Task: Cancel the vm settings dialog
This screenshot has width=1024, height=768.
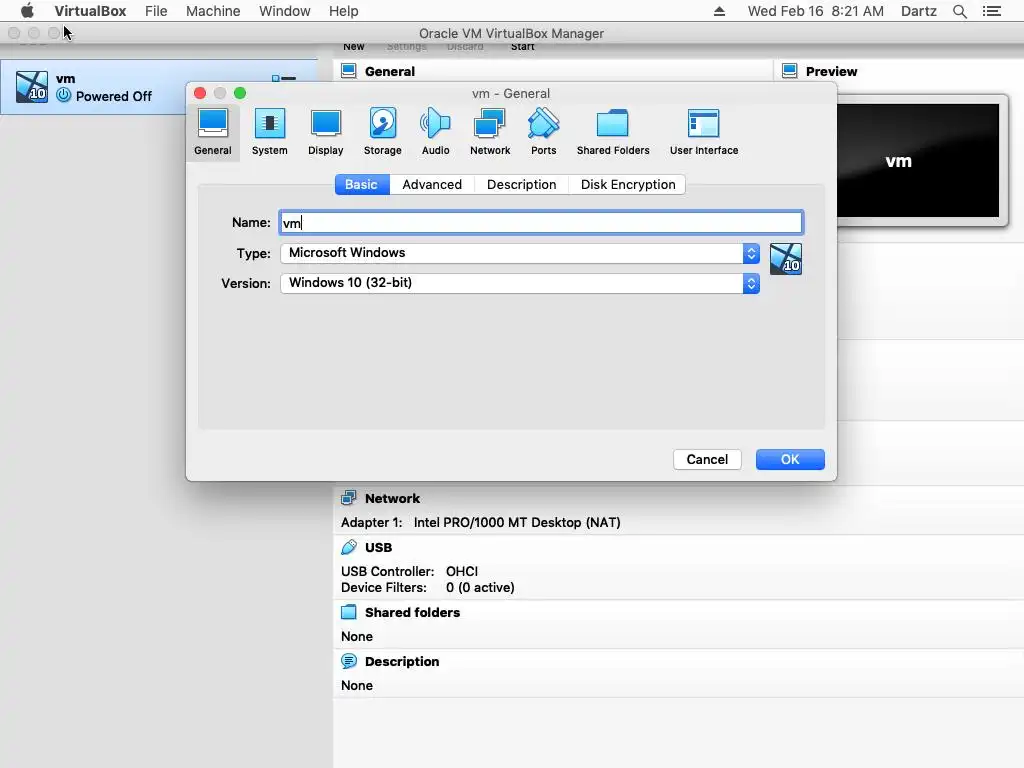Action: [707, 459]
